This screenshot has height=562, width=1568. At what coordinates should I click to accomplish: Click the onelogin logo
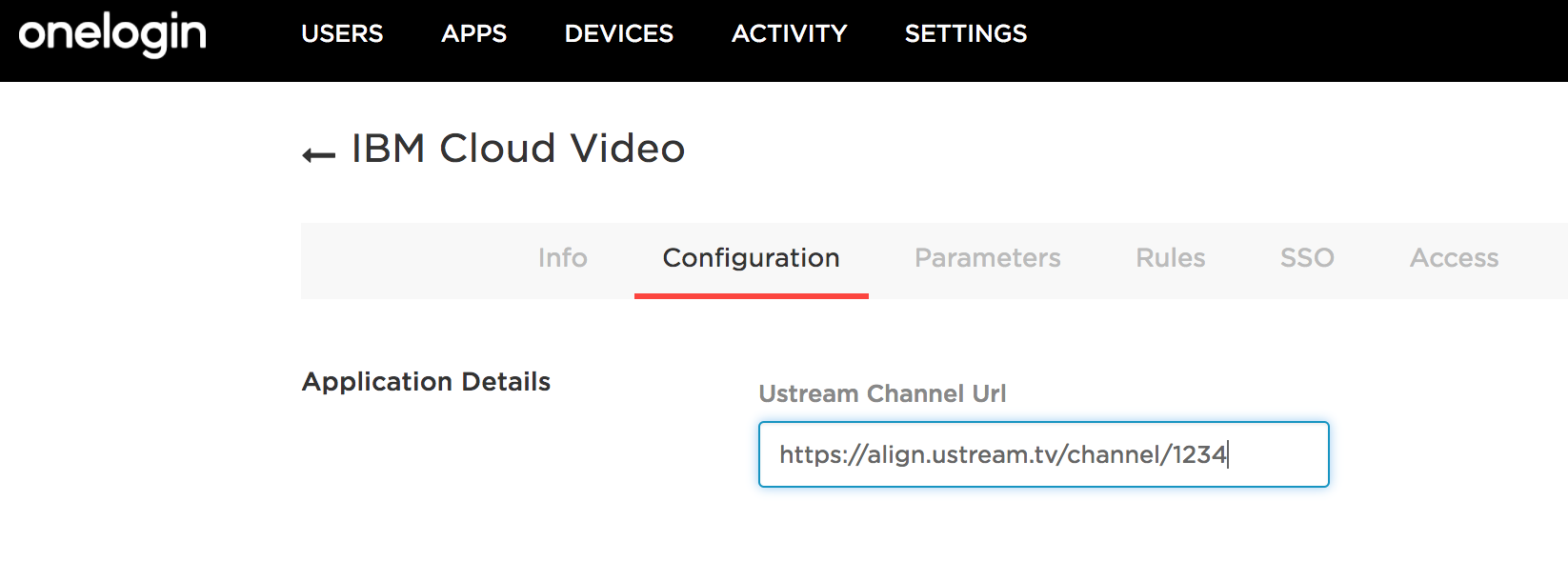pyautogui.click(x=112, y=34)
